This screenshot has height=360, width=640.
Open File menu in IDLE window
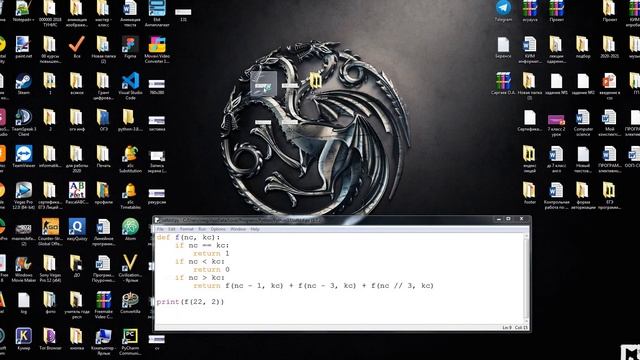160,229
